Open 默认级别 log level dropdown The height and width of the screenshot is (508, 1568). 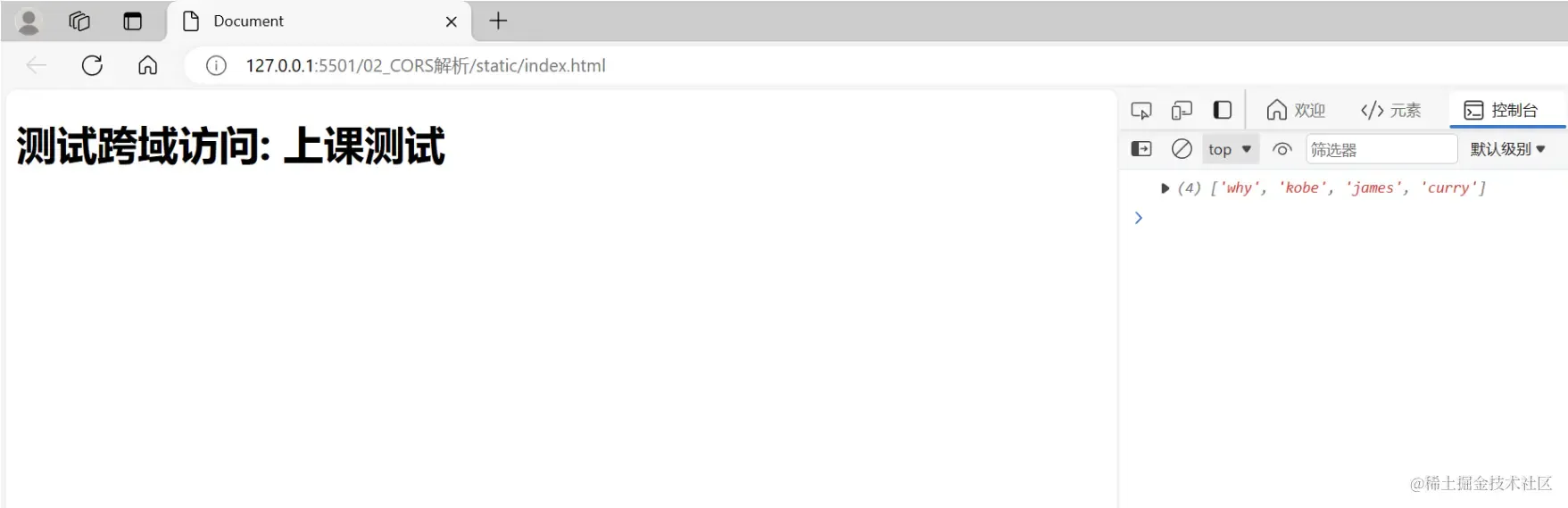1507,149
